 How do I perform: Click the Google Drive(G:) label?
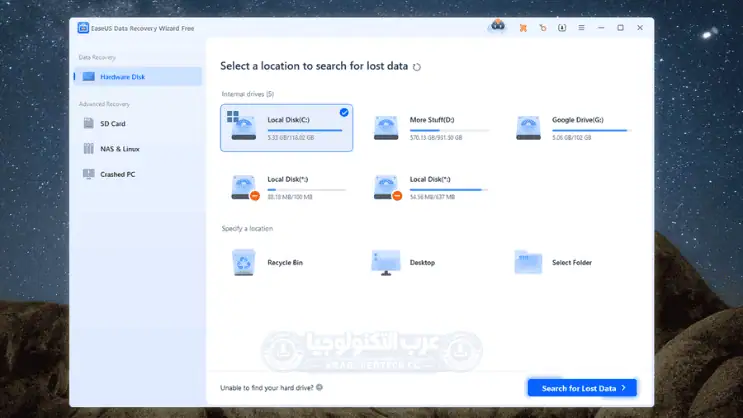click(x=578, y=120)
